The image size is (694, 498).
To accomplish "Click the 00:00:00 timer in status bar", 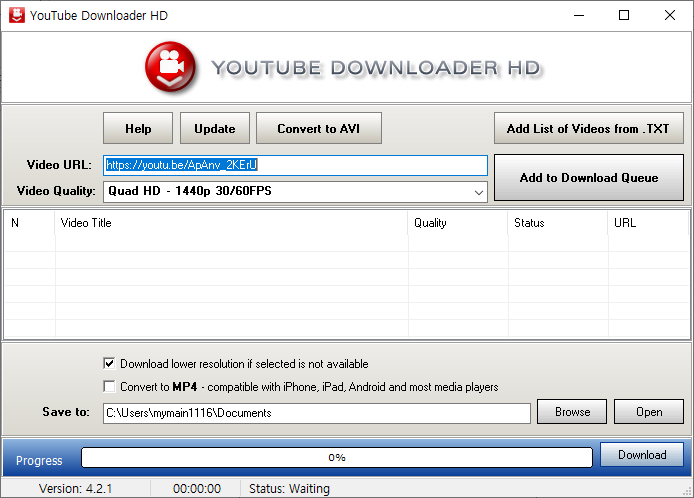I will pos(197,489).
